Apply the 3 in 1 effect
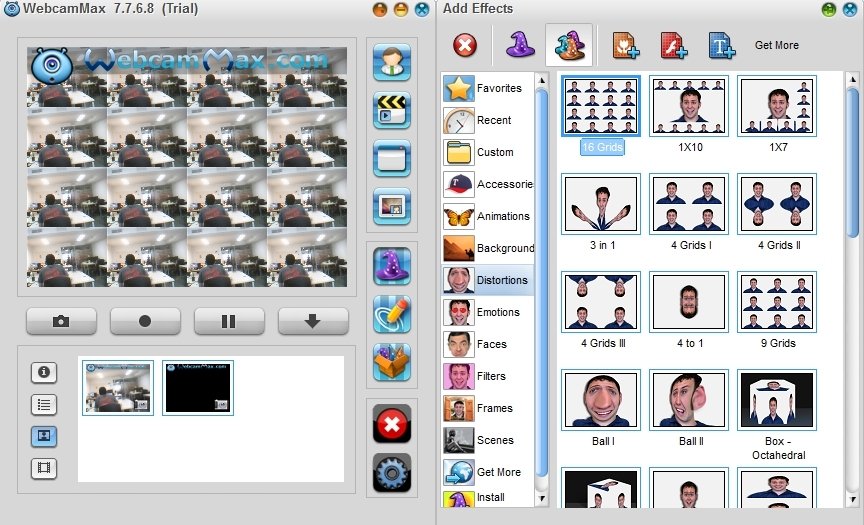This screenshot has width=864, height=525. 601,204
